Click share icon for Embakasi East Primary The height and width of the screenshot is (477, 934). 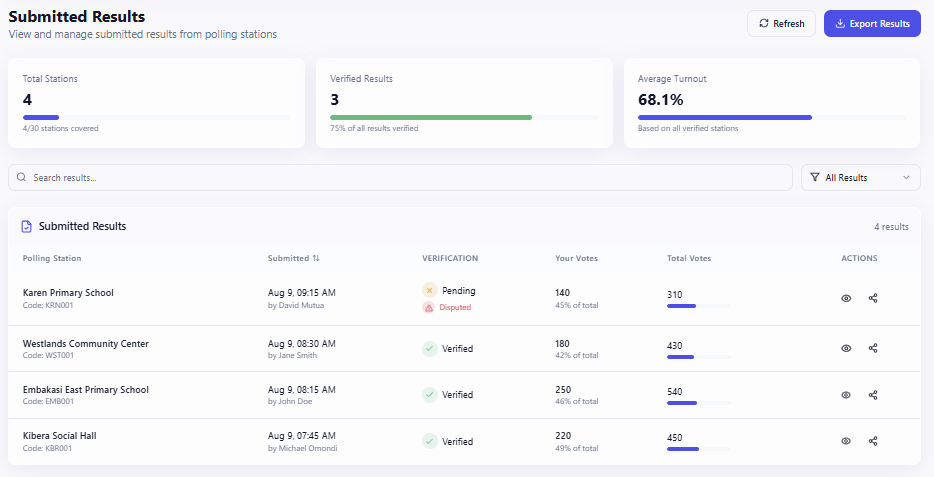pos(873,395)
